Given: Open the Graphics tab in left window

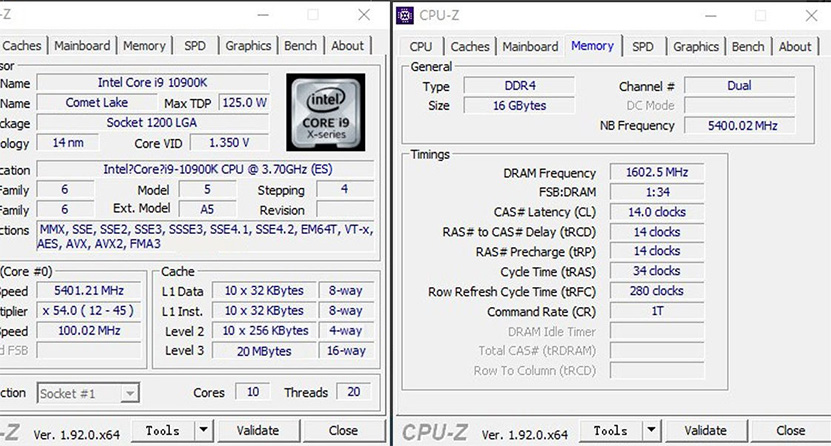Looking at the screenshot, I should [x=248, y=46].
